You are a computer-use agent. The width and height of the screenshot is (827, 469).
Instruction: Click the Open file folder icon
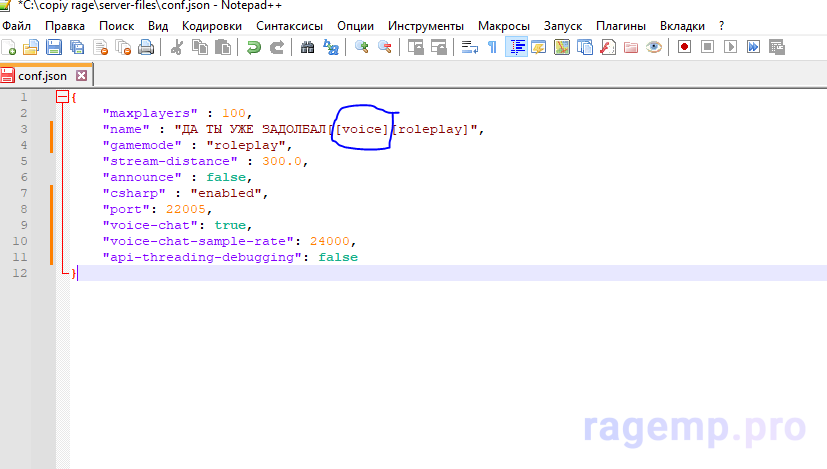coord(31,46)
